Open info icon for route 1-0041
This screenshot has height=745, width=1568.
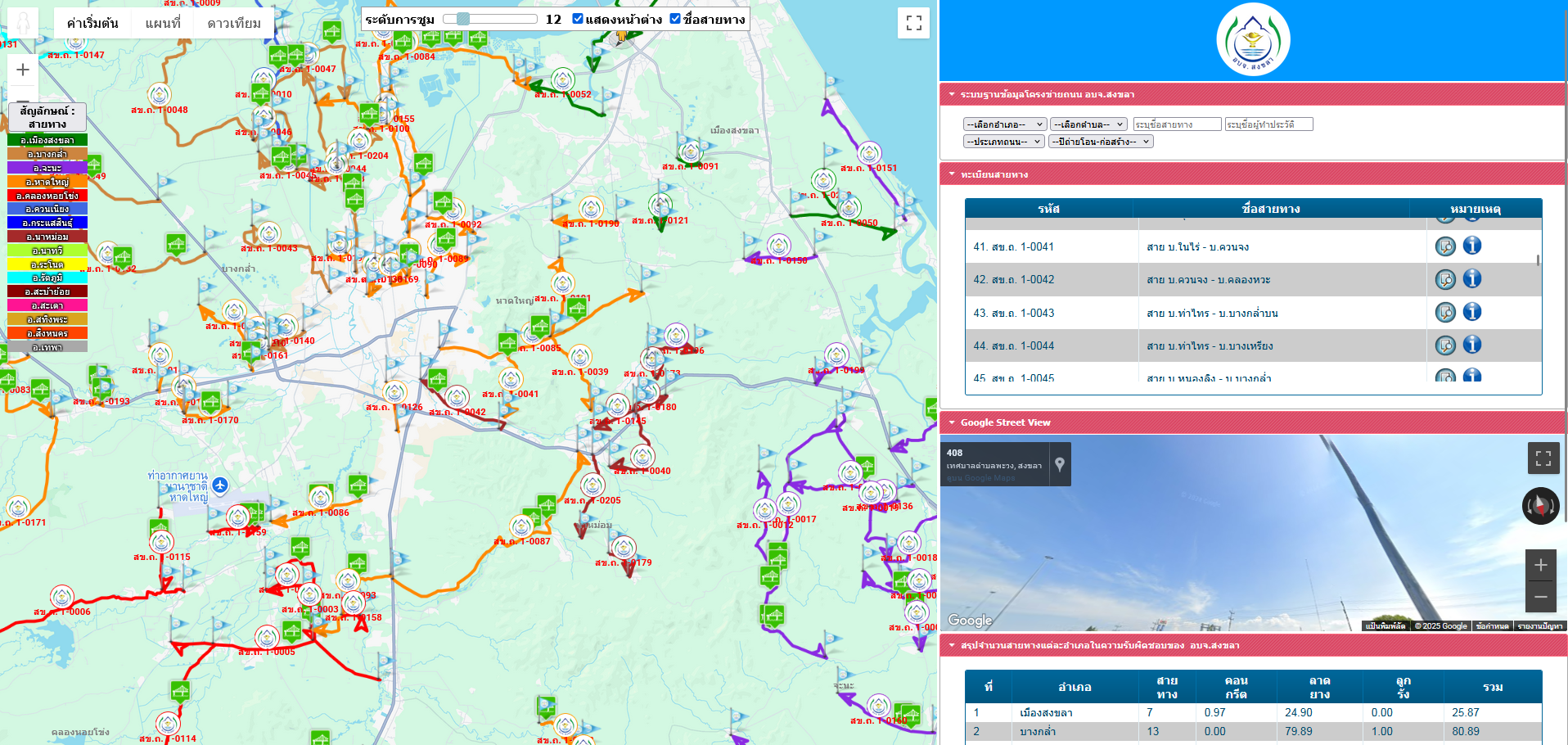pos(1471,246)
